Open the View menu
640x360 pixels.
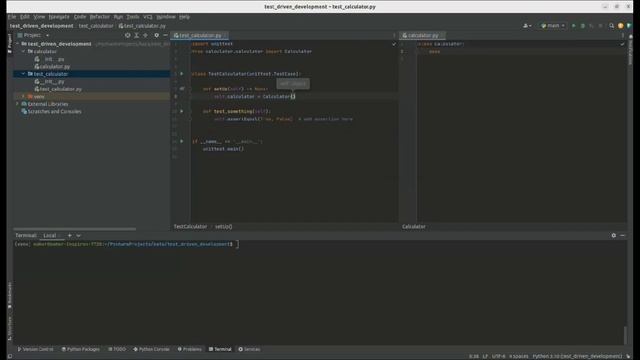click(x=39, y=17)
